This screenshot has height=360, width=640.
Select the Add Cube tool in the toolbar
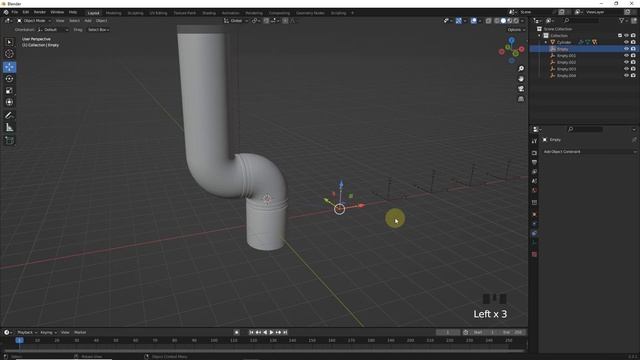(x=9, y=140)
